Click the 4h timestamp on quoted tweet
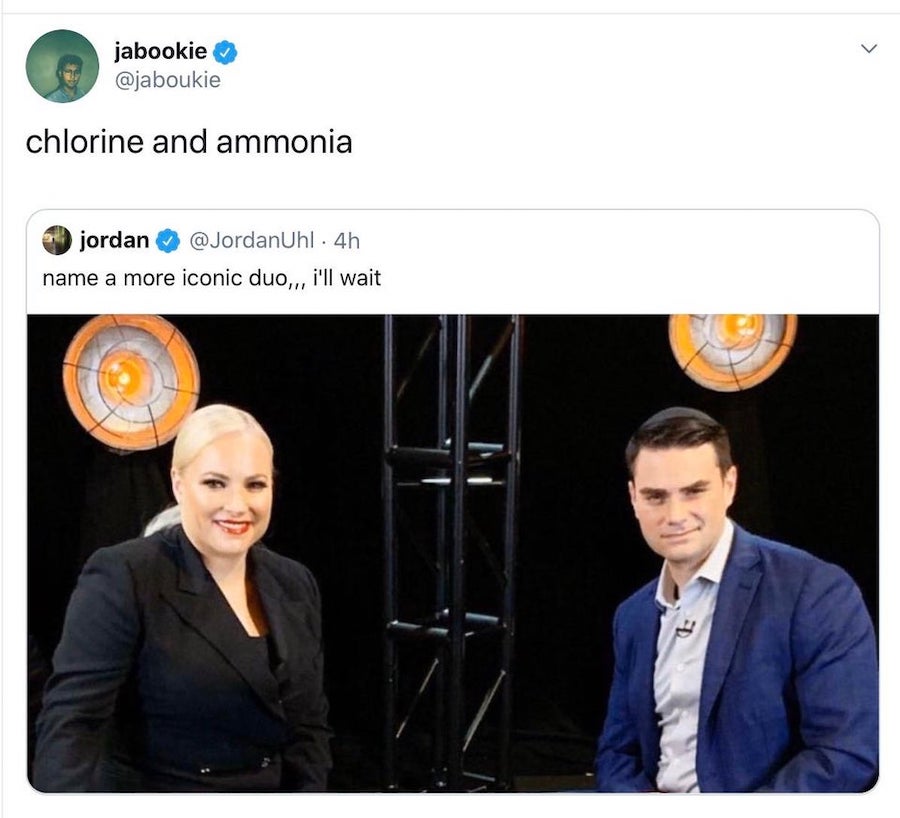 [347, 241]
